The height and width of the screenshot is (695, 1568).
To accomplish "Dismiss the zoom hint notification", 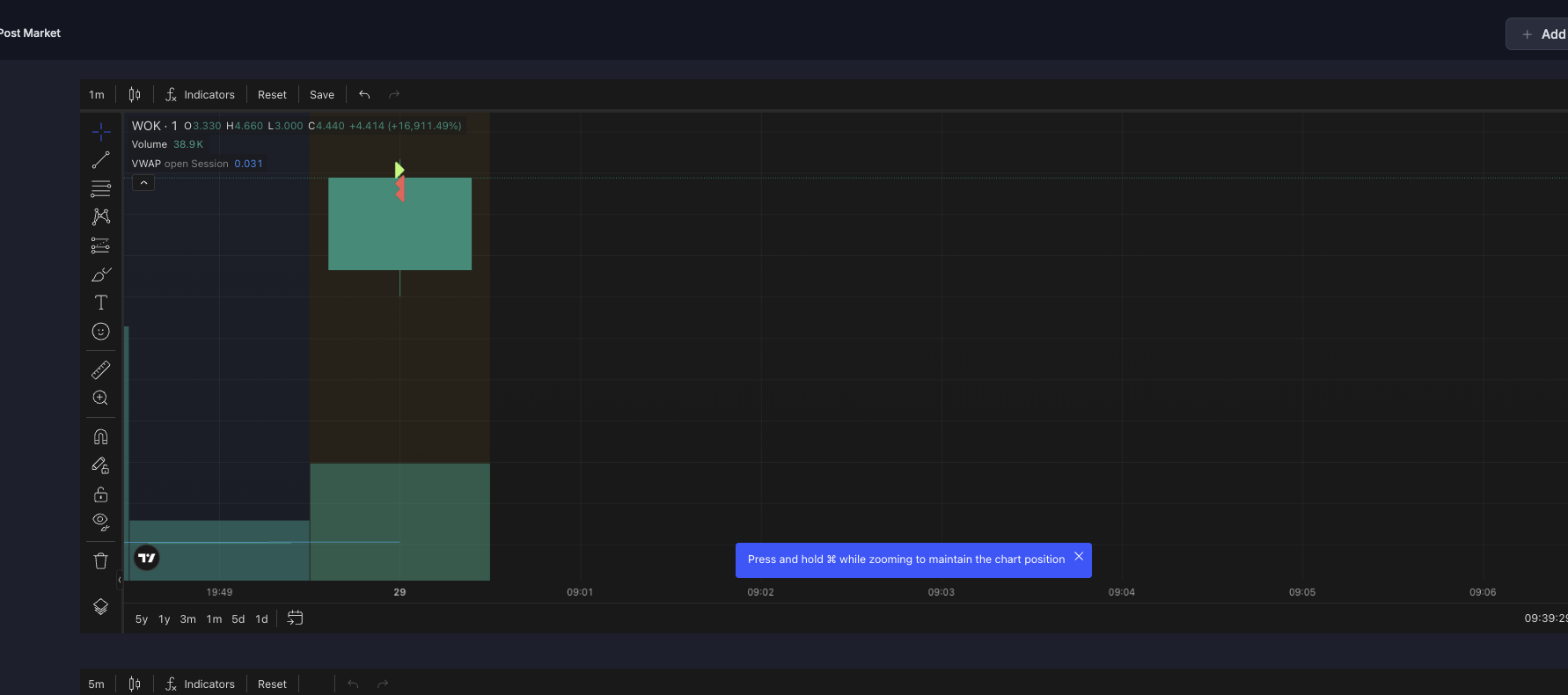I will pyautogui.click(x=1079, y=557).
